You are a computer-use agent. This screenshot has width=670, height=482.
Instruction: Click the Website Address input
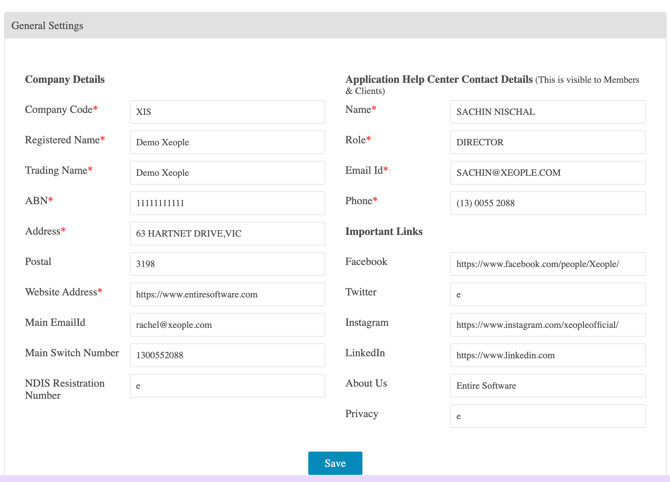click(x=227, y=294)
